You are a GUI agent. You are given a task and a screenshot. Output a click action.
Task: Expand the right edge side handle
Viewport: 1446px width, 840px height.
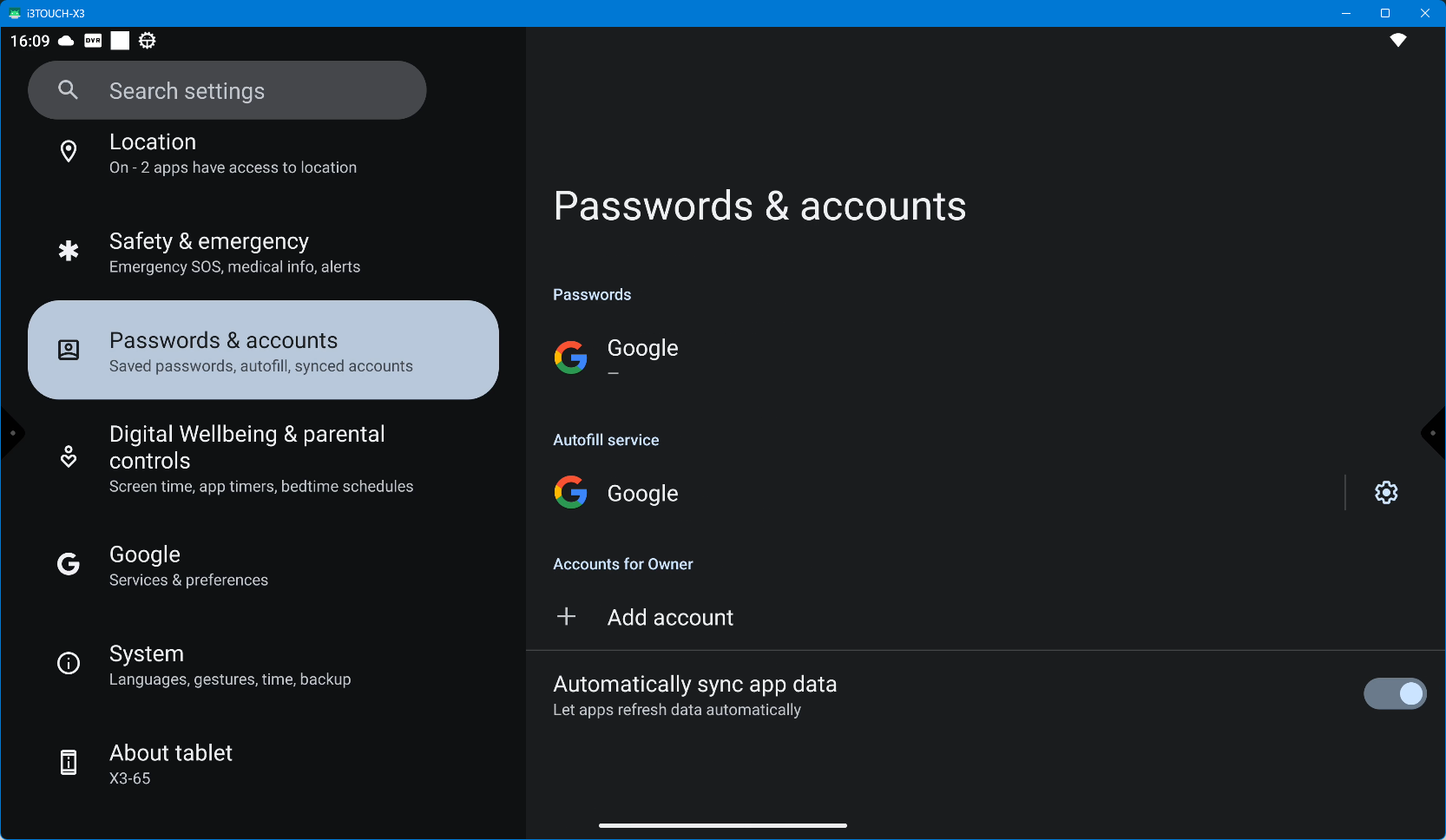(x=1434, y=433)
